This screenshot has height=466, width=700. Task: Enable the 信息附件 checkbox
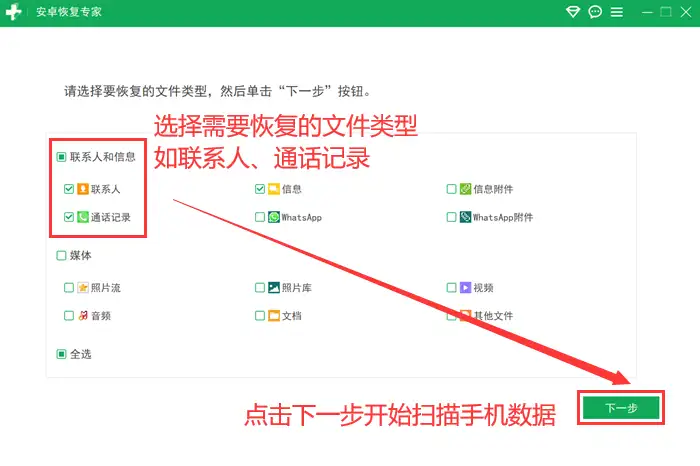[x=451, y=189]
